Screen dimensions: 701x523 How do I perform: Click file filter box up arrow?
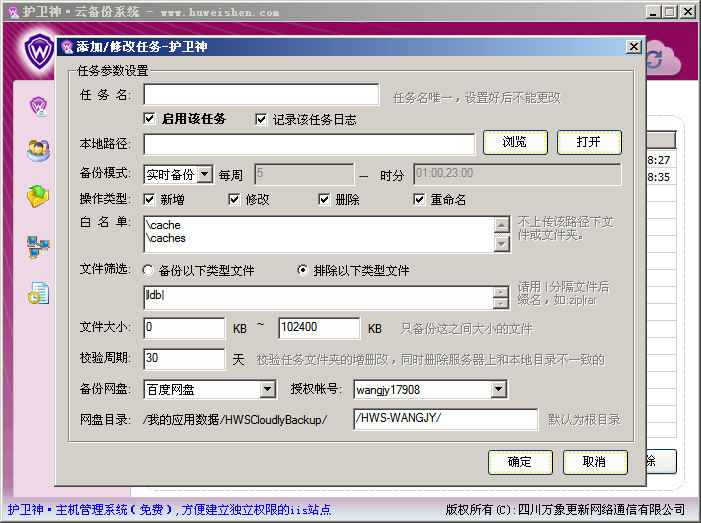[501, 293]
